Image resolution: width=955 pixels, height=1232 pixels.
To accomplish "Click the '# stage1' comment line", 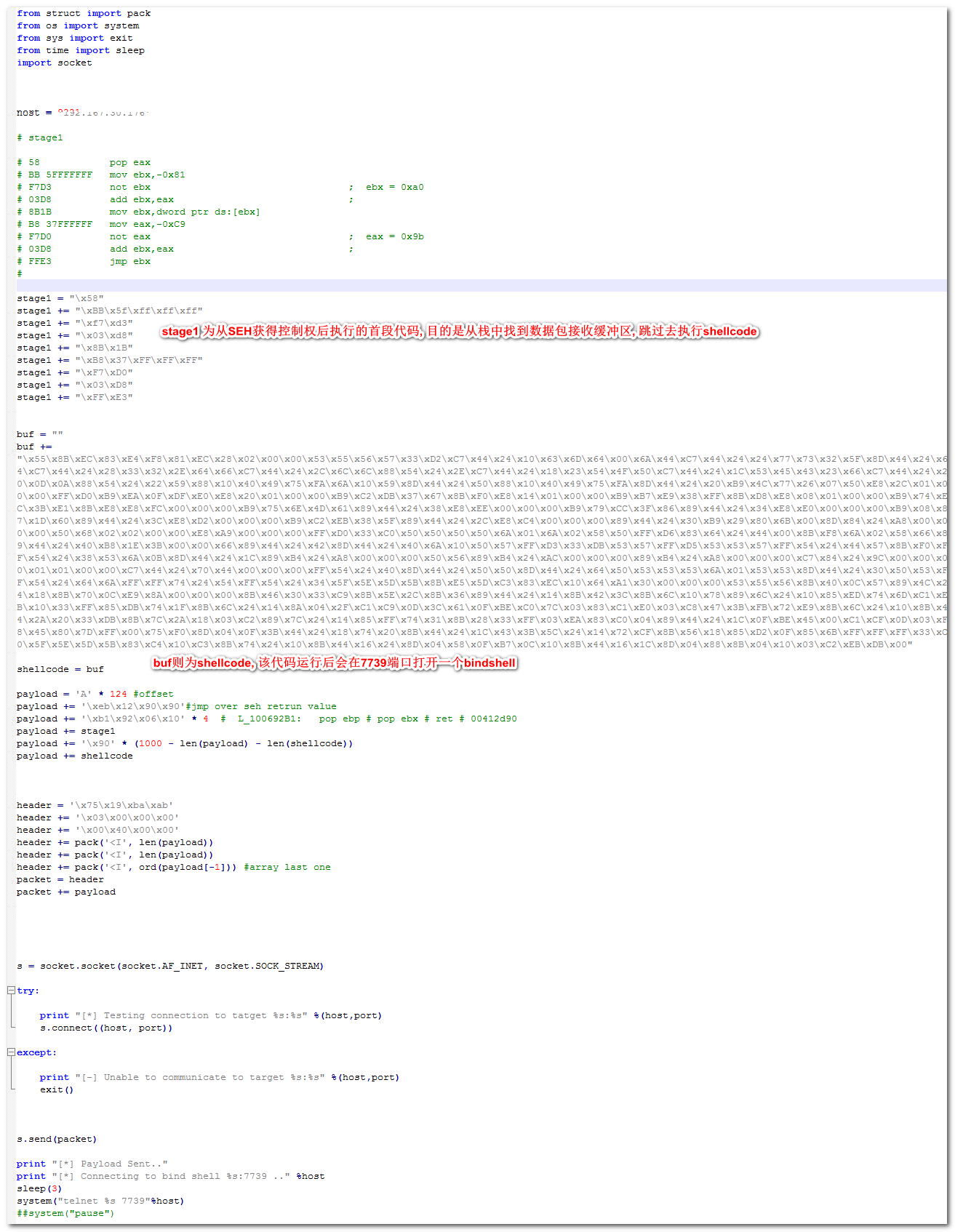I will coord(40,137).
